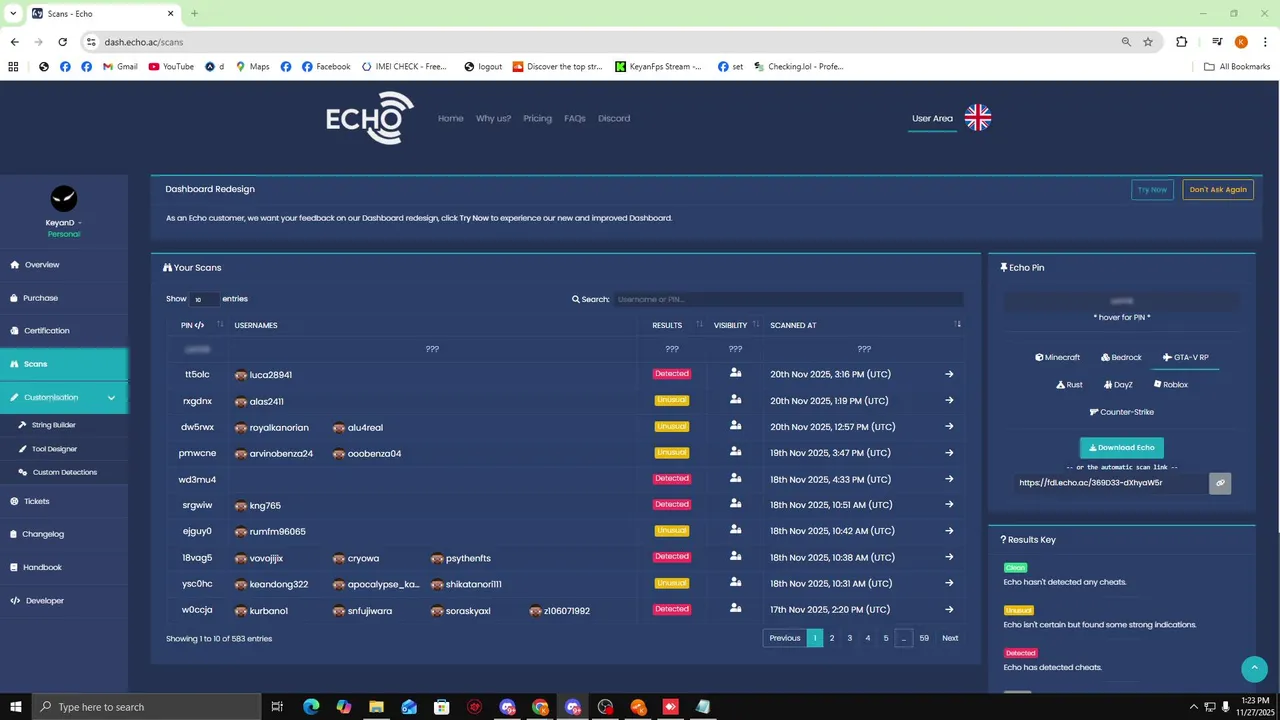Toggle visibility icon for rxgdnx scan
The width and height of the screenshot is (1280, 720).
tap(736, 400)
